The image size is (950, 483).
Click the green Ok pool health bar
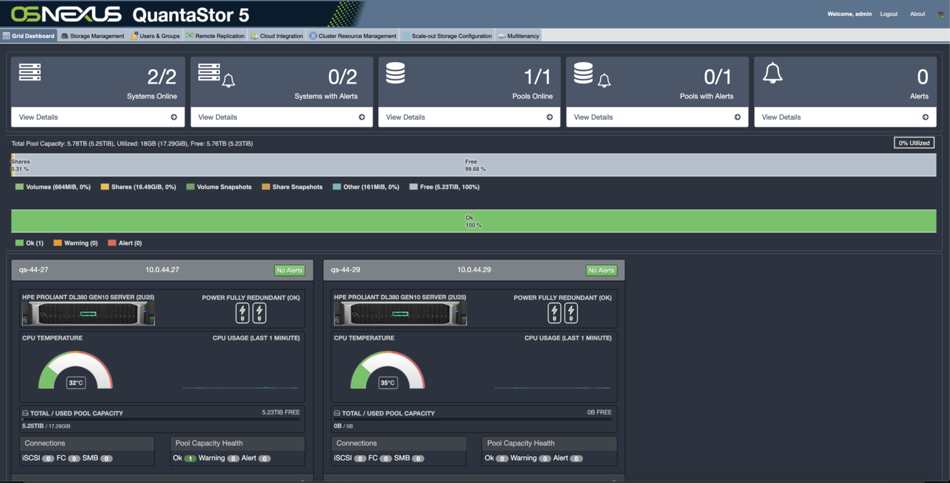[474, 221]
